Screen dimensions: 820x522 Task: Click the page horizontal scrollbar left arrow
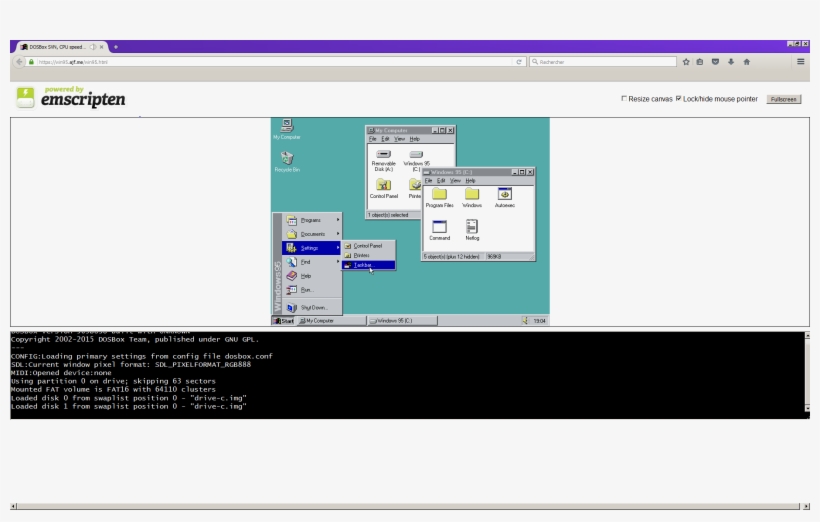[x=14, y=506]
